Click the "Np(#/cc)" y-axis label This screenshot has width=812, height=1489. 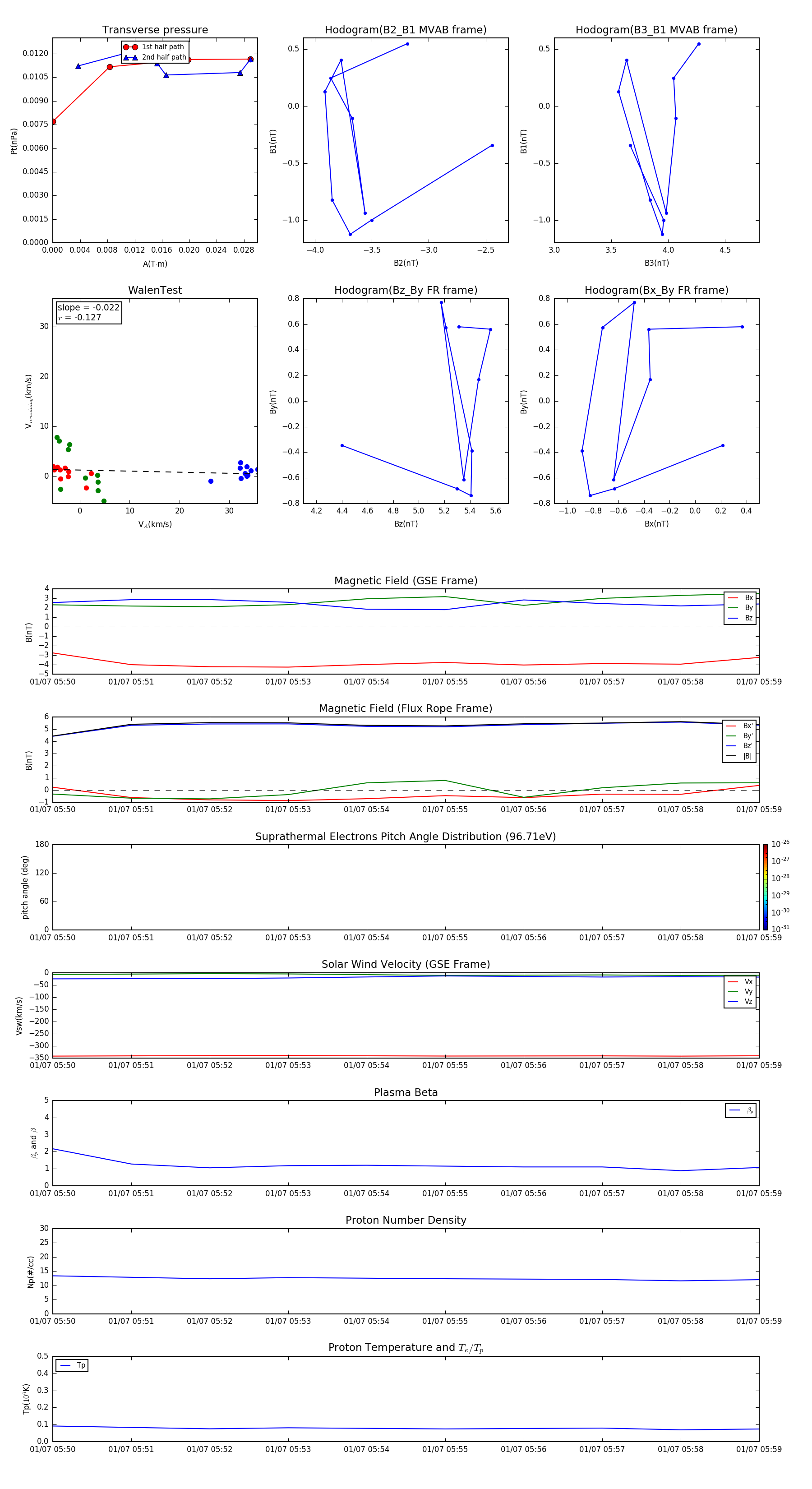tap(31, 1272)
